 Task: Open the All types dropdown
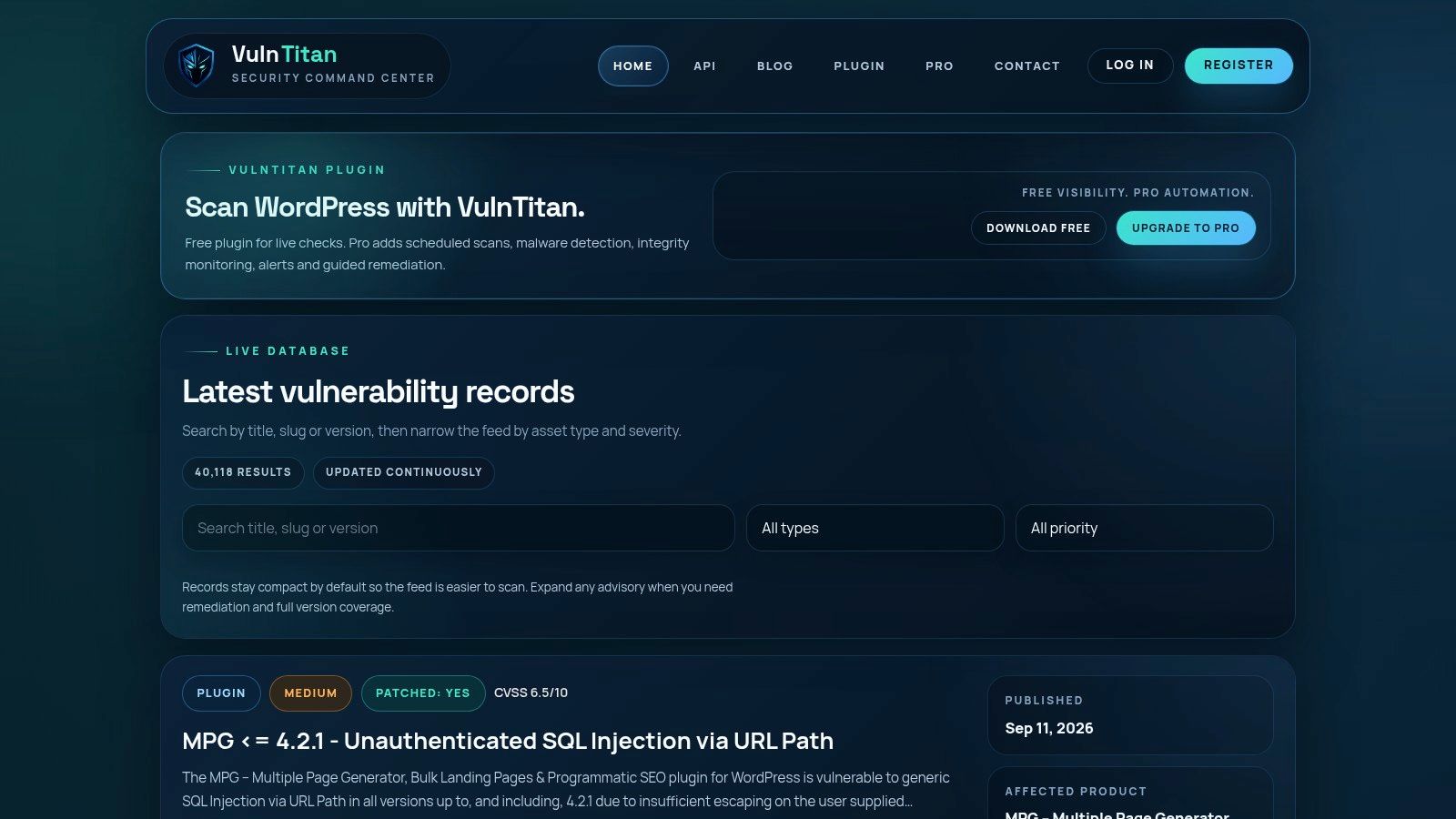click(875, 528)
